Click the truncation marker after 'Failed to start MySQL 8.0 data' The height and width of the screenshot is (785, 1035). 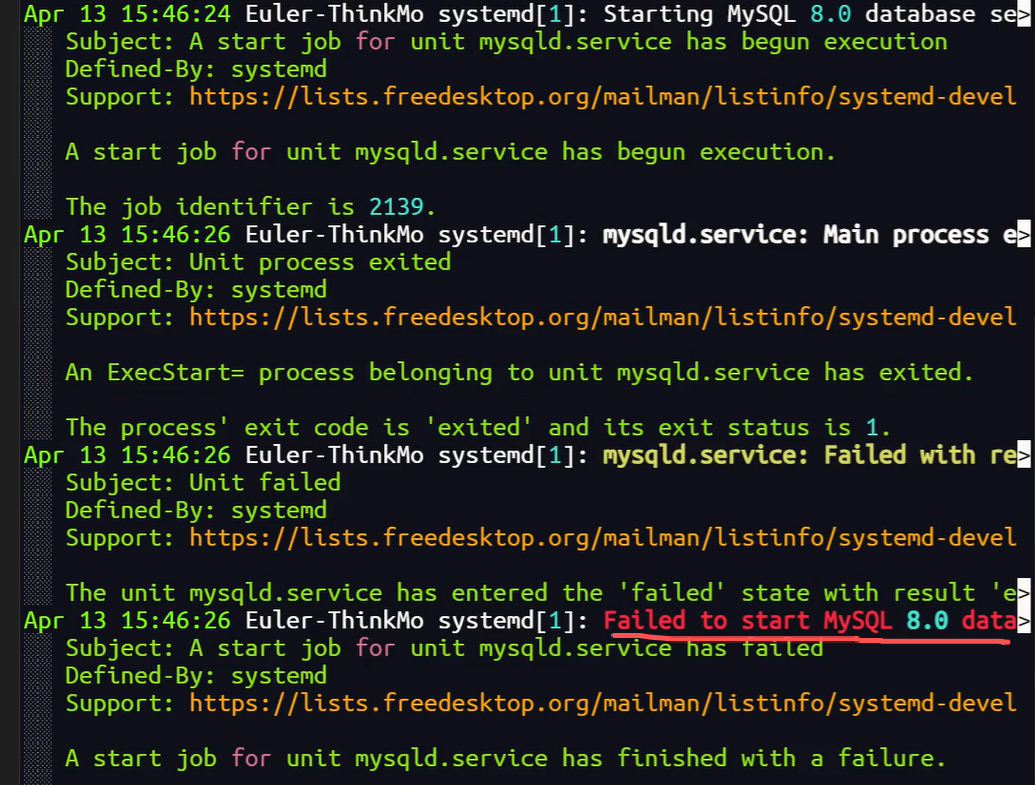[x=1024, y=621]
